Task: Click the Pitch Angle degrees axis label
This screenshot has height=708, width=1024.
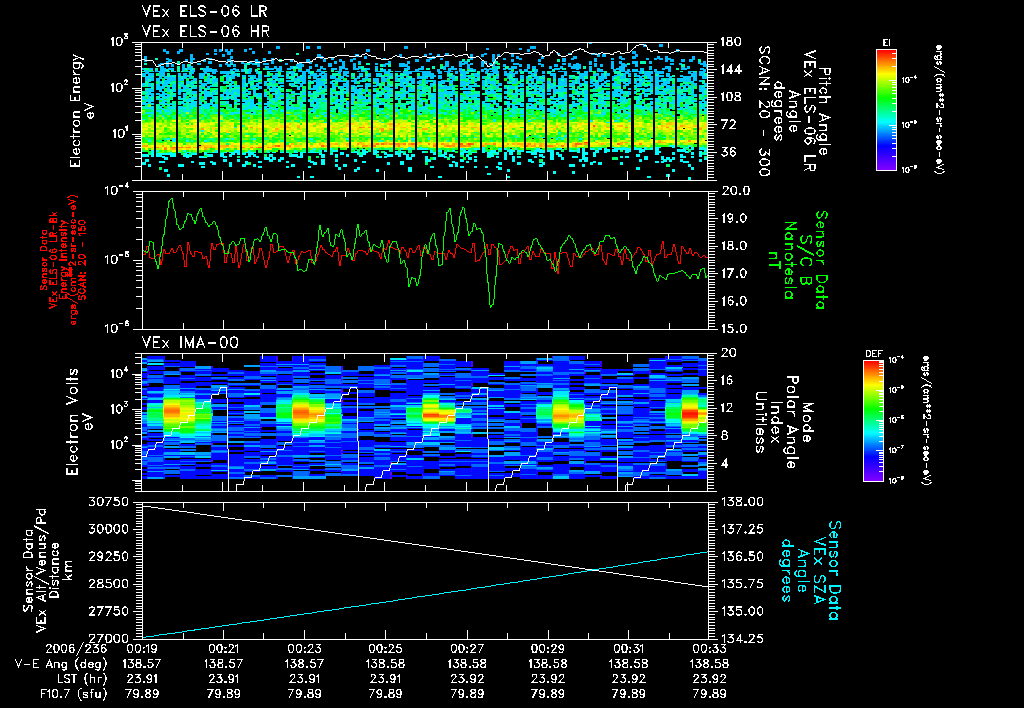Action: (794, 111)
